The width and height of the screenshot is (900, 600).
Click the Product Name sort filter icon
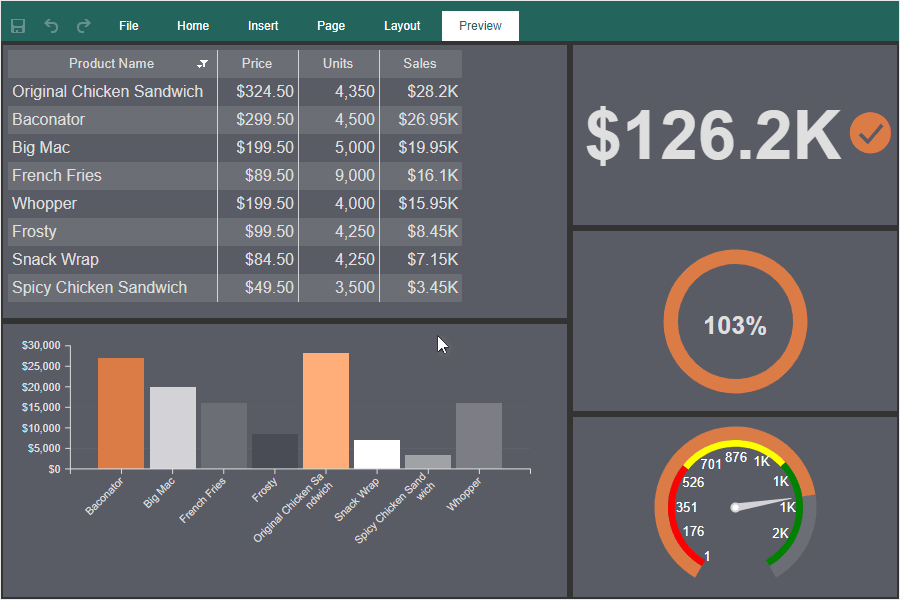(202, 64)
